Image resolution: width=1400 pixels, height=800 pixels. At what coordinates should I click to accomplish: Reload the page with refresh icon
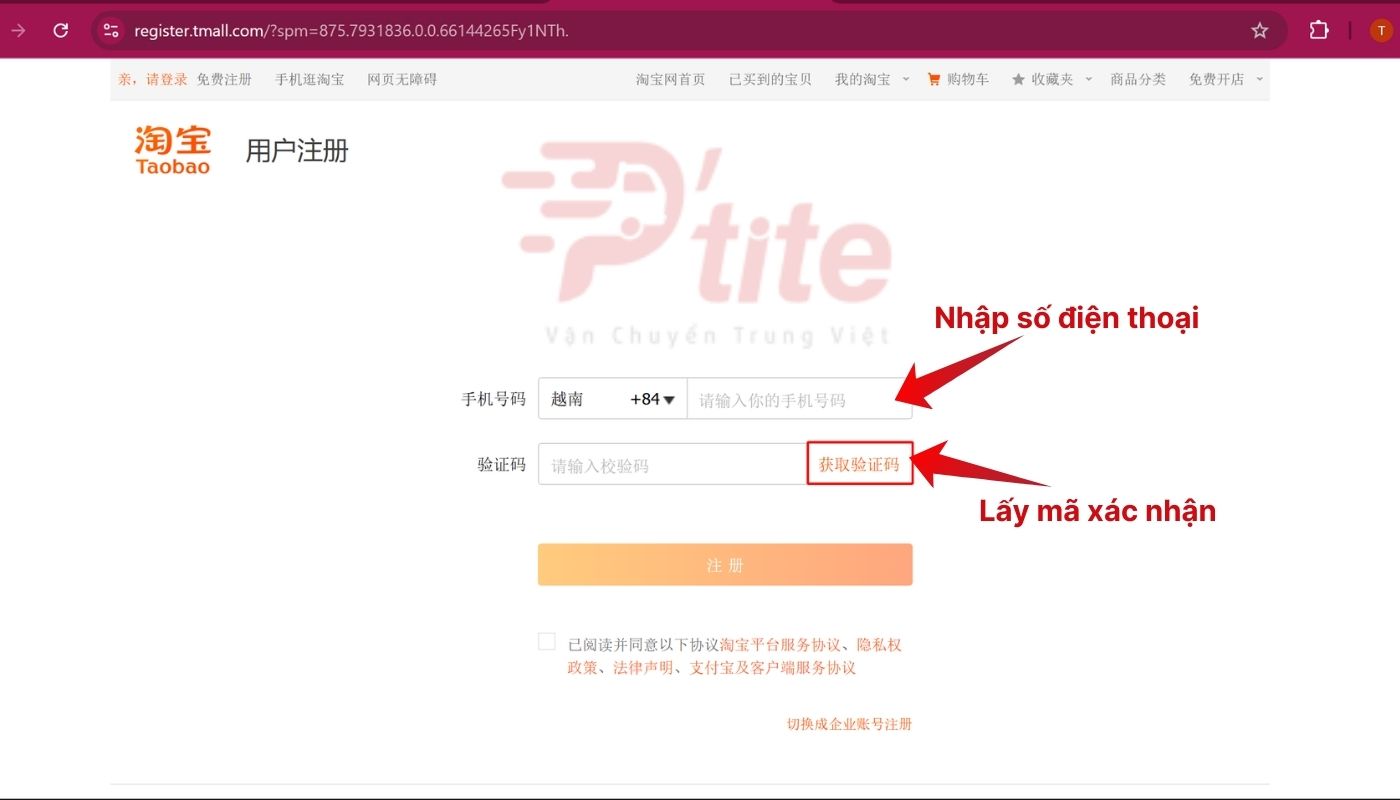(61, 30)
